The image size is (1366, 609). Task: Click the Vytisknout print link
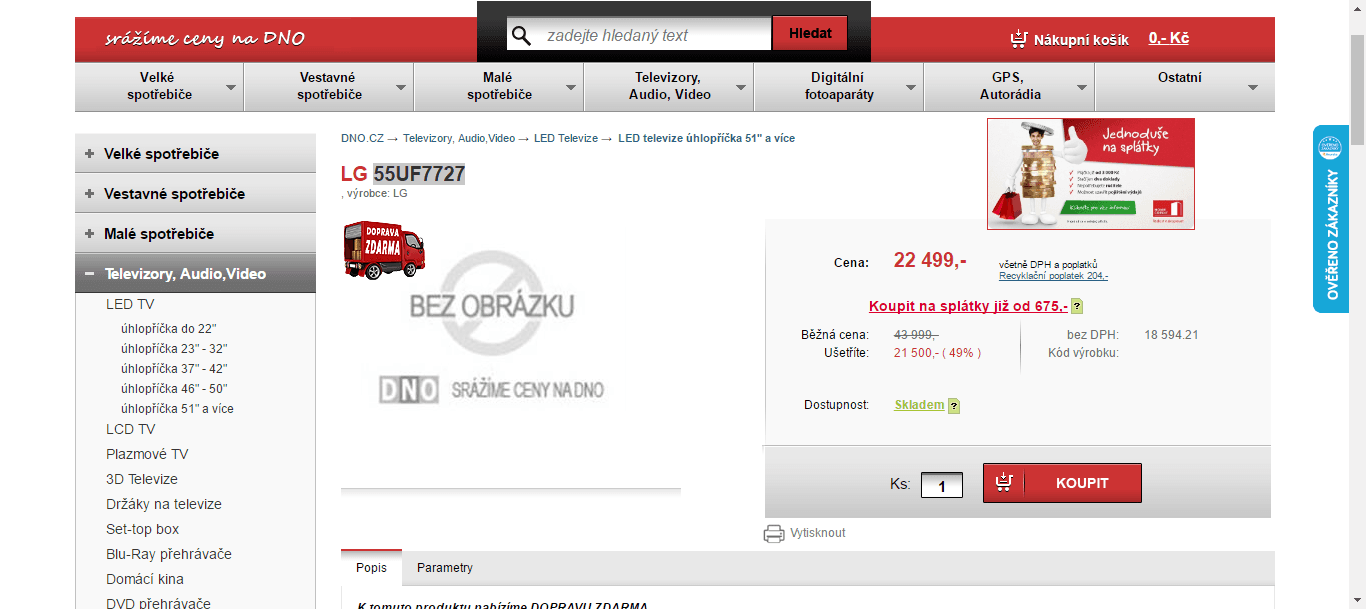(818, 533)
